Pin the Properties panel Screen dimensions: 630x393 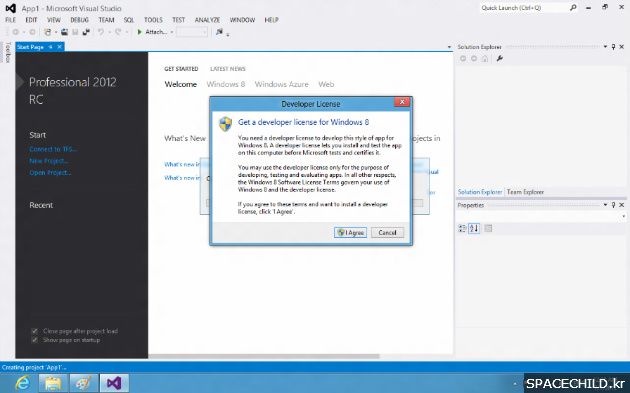pos(614,205)
